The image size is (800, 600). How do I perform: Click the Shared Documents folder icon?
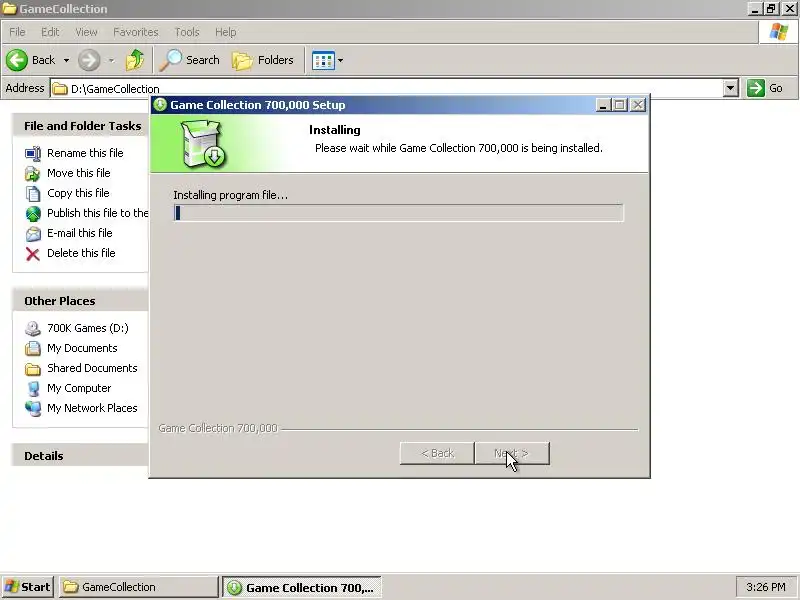[33, 368]
